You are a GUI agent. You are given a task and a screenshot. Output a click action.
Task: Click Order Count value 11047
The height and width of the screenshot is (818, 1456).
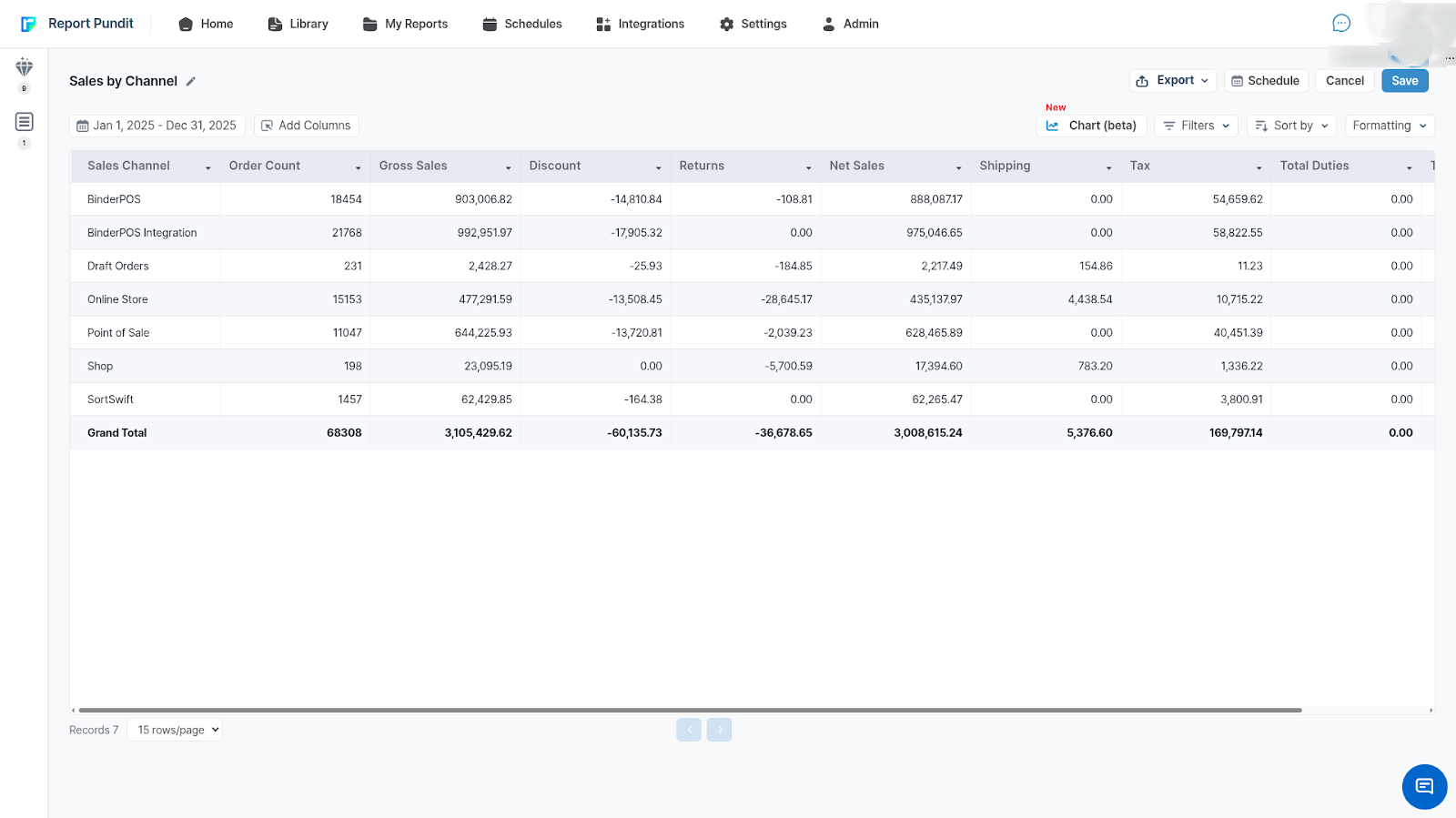[347, 333]
